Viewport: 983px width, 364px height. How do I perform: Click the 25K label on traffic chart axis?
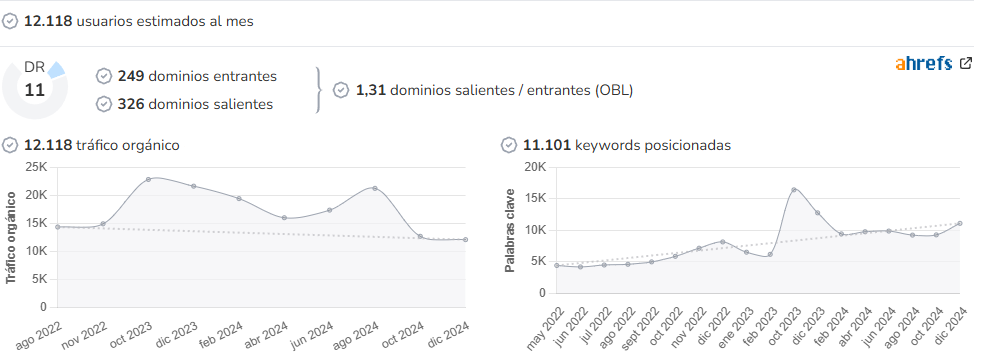point(36,167)
